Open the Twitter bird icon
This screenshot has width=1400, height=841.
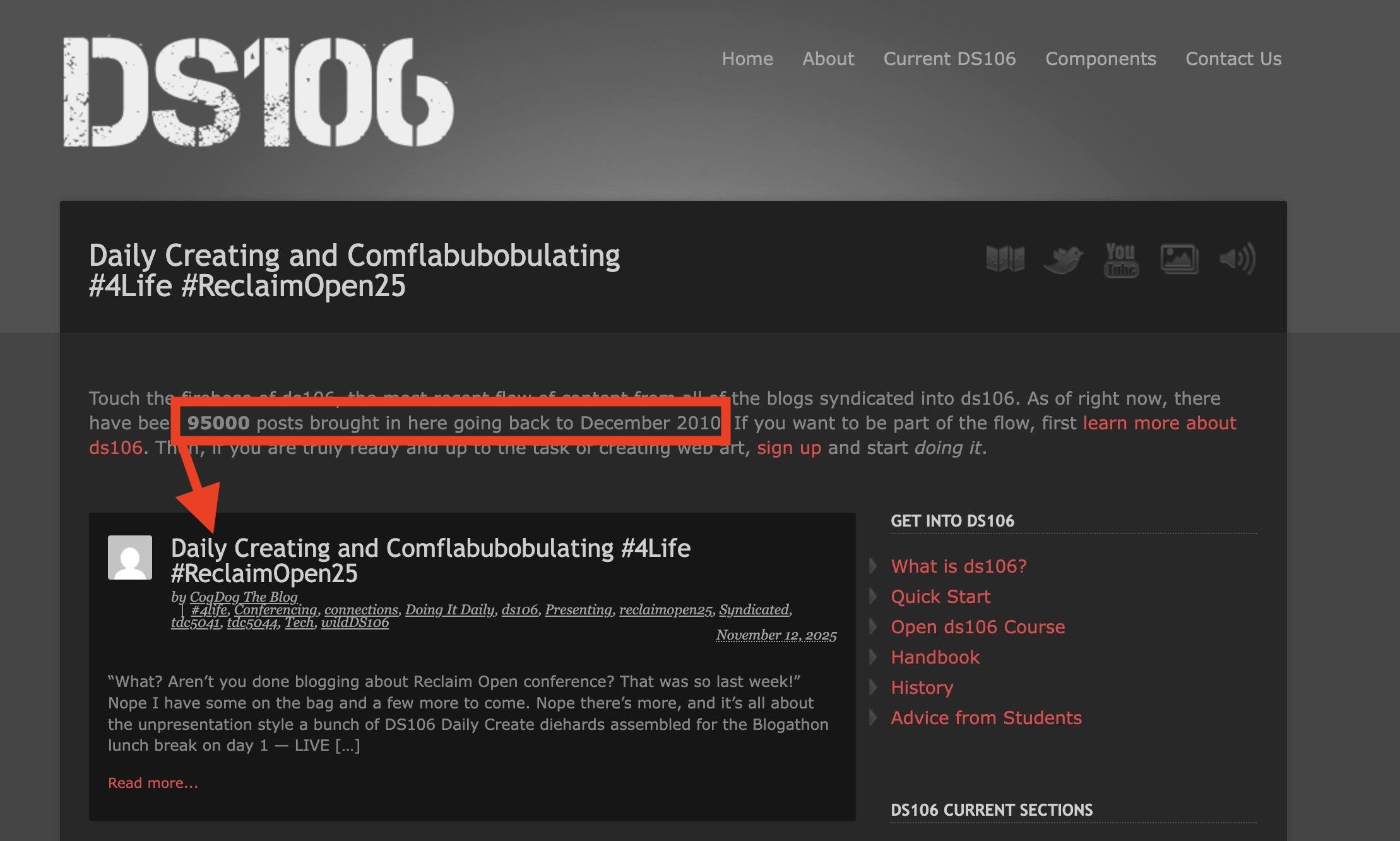click(1062, 259)
